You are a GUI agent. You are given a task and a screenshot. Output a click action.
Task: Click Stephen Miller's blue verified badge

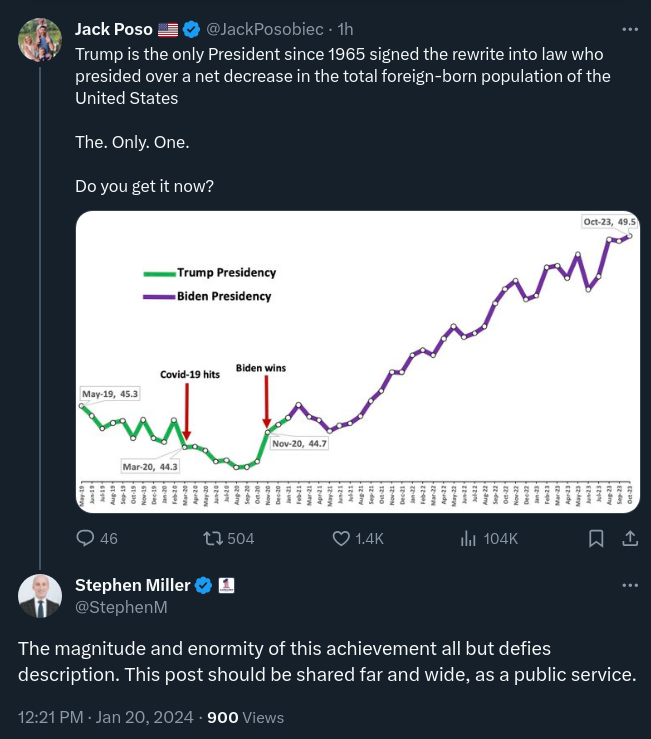(203, 585)
